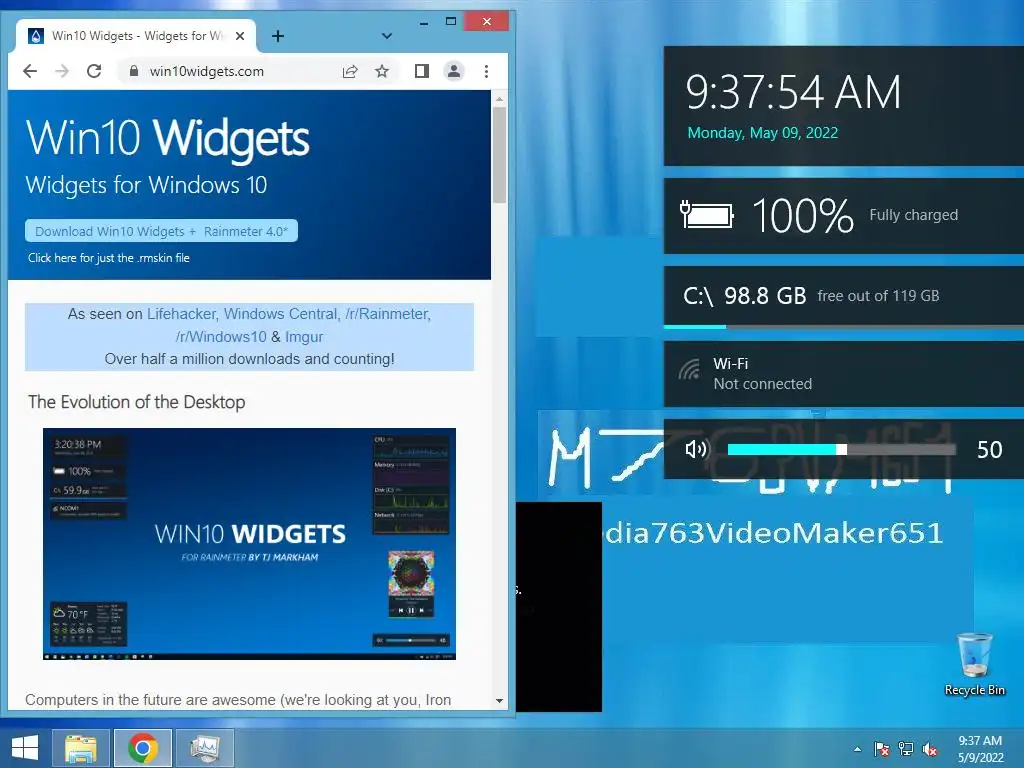This screenshot has height=768, width=1024.
Task: Open Chrome side panel icon
Action: coord(422,71)
